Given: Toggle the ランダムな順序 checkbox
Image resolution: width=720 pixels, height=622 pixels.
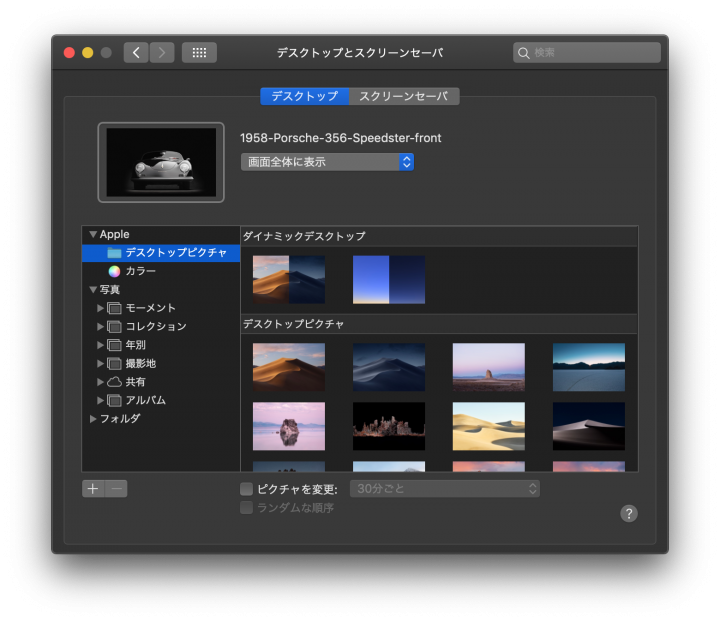Looking at the screenshot, I should 247,508.
